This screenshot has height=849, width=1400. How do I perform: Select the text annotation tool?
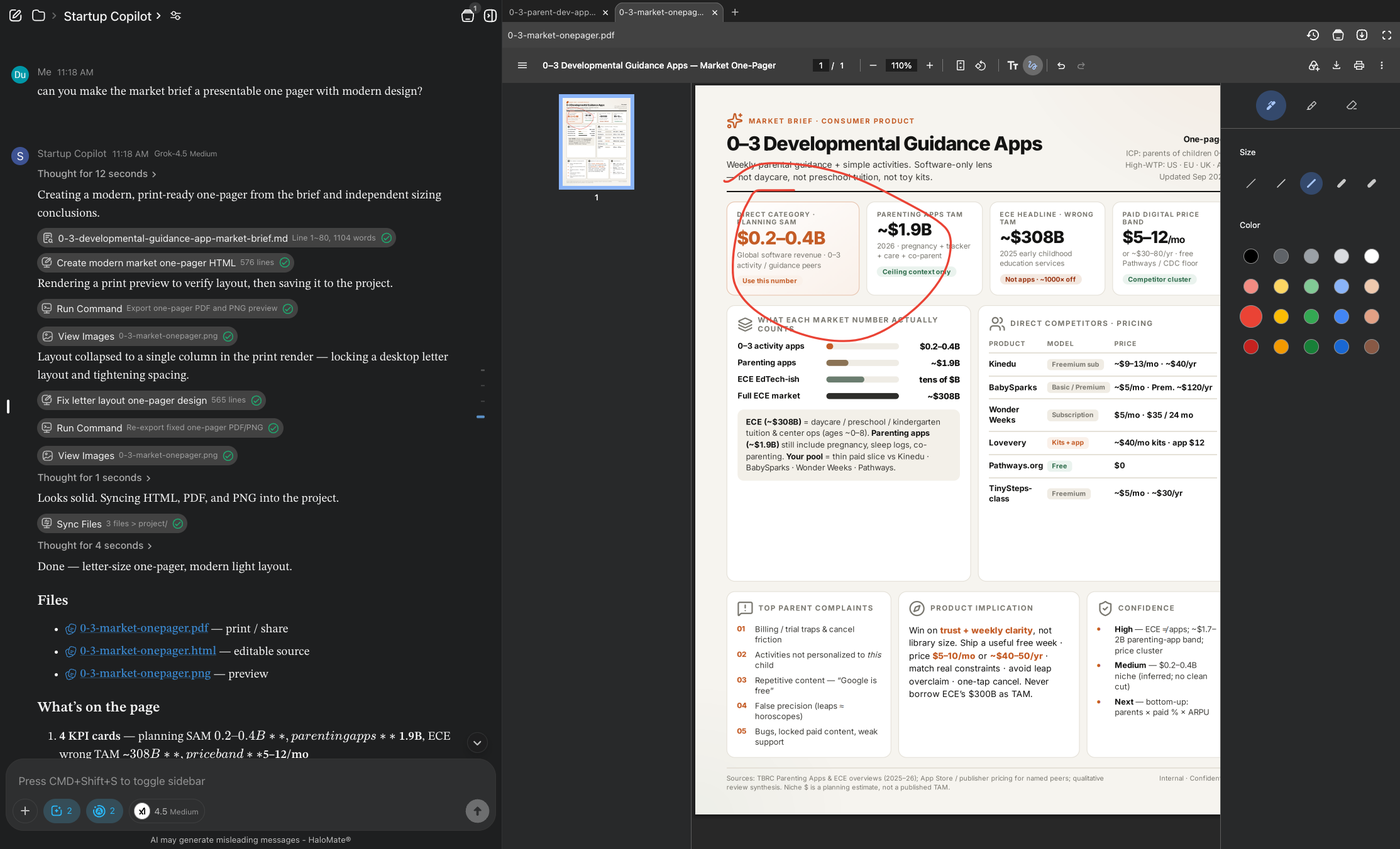pos(1012,65)
